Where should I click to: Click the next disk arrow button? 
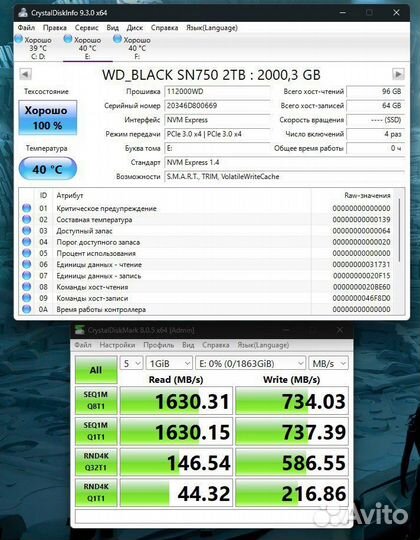[x=398, y=74]
